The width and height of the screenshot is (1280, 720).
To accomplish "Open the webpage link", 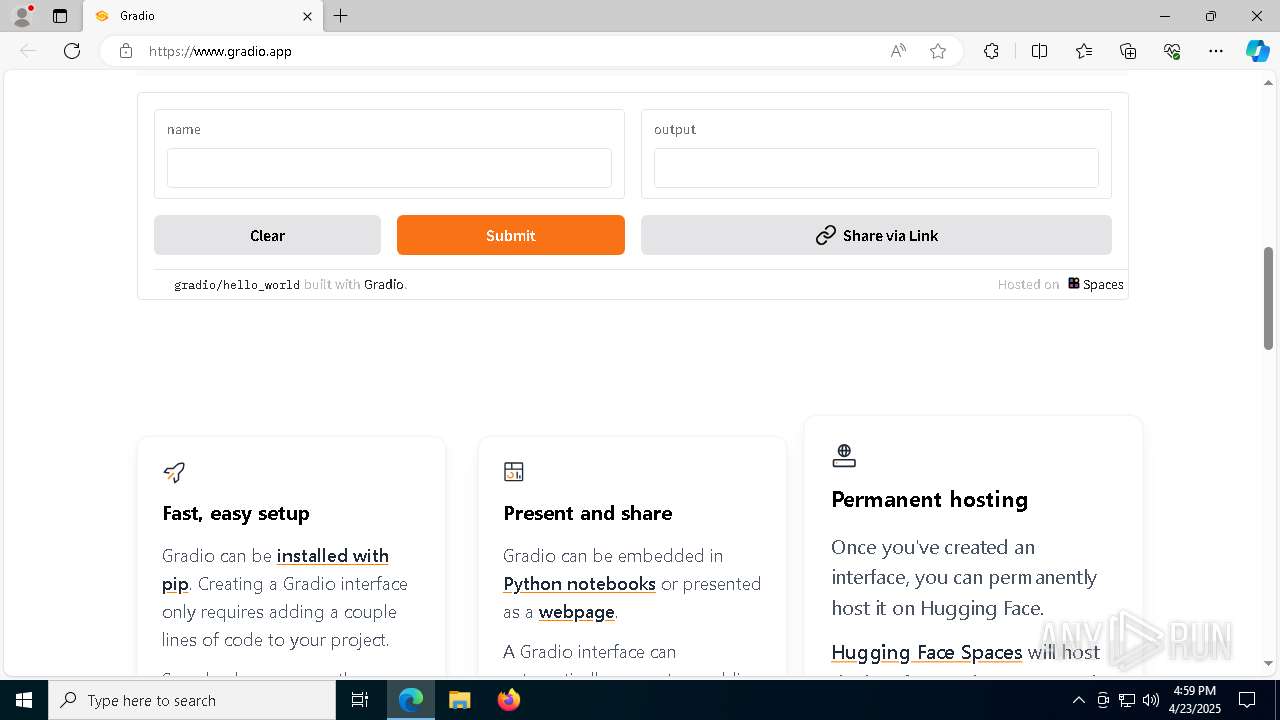I will click(x=577, y=612).
